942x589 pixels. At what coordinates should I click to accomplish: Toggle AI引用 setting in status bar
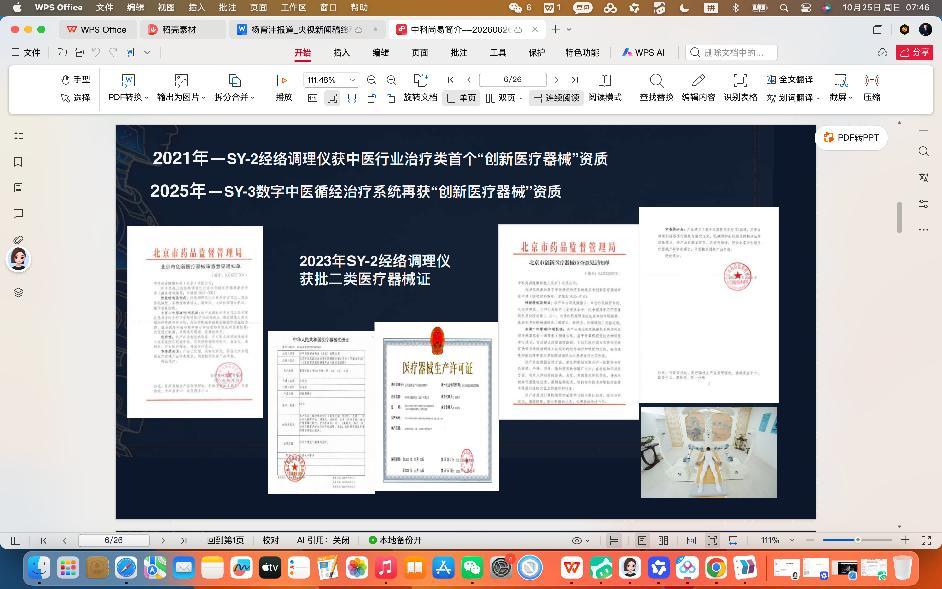323,540
